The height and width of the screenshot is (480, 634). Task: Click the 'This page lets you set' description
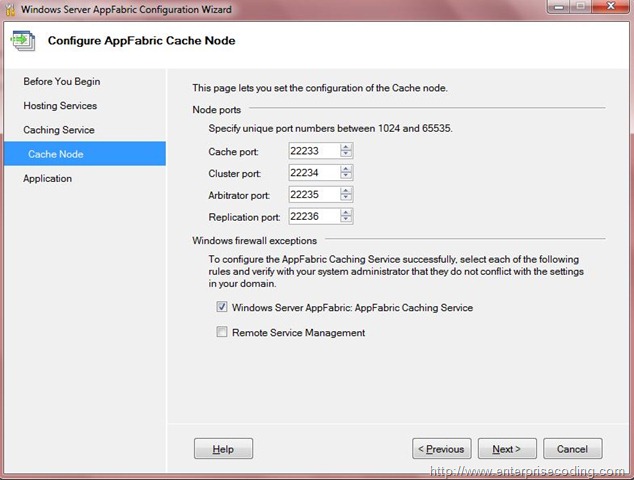coord(320,88)
